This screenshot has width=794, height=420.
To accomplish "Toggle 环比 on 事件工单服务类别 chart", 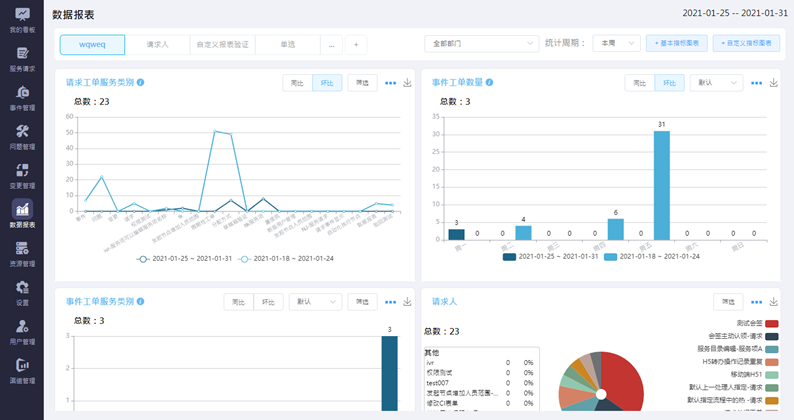I will tap(268, 301).
